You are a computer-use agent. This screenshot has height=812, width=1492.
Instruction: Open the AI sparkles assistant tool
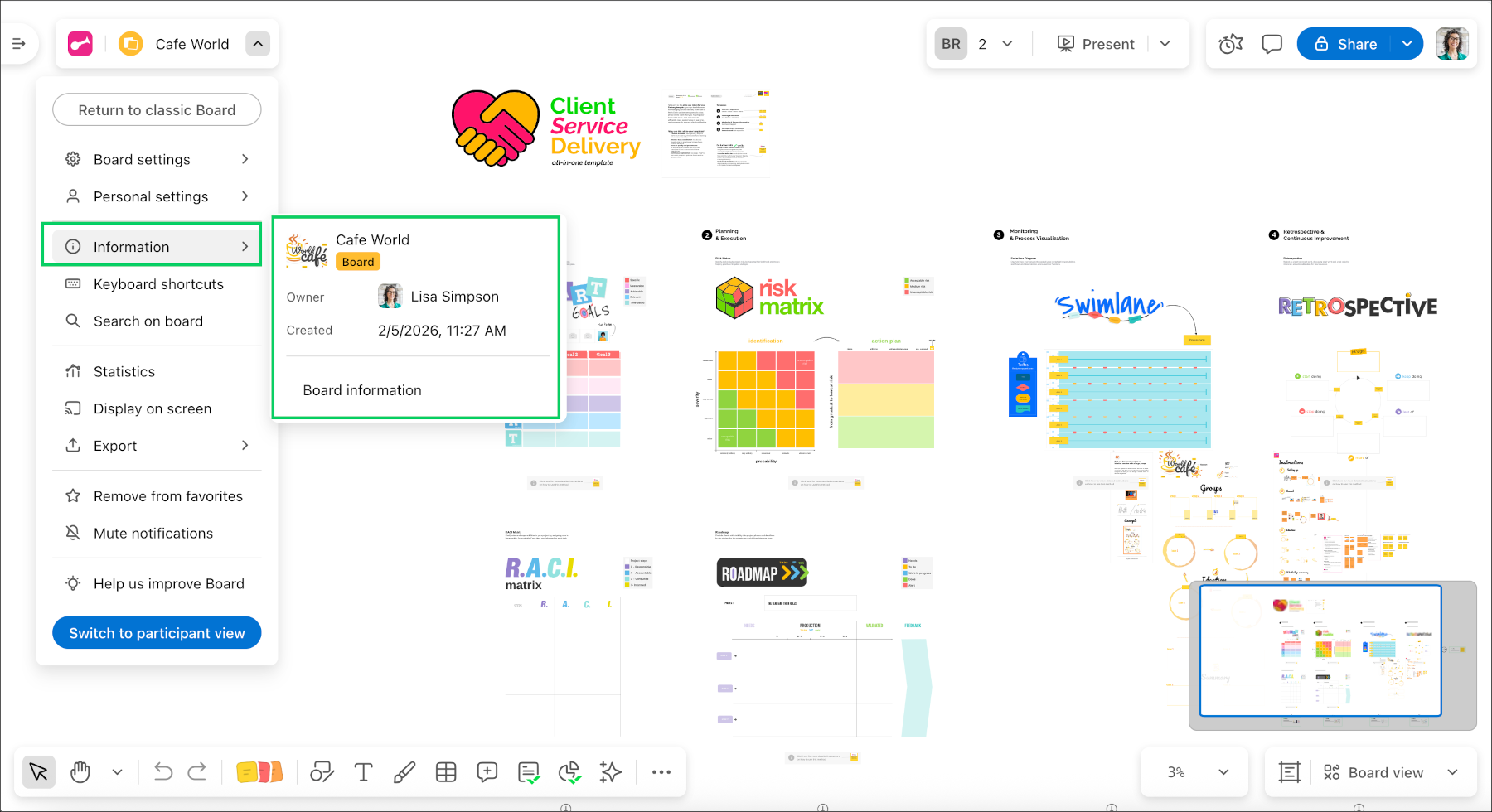[x=611, y=771]
